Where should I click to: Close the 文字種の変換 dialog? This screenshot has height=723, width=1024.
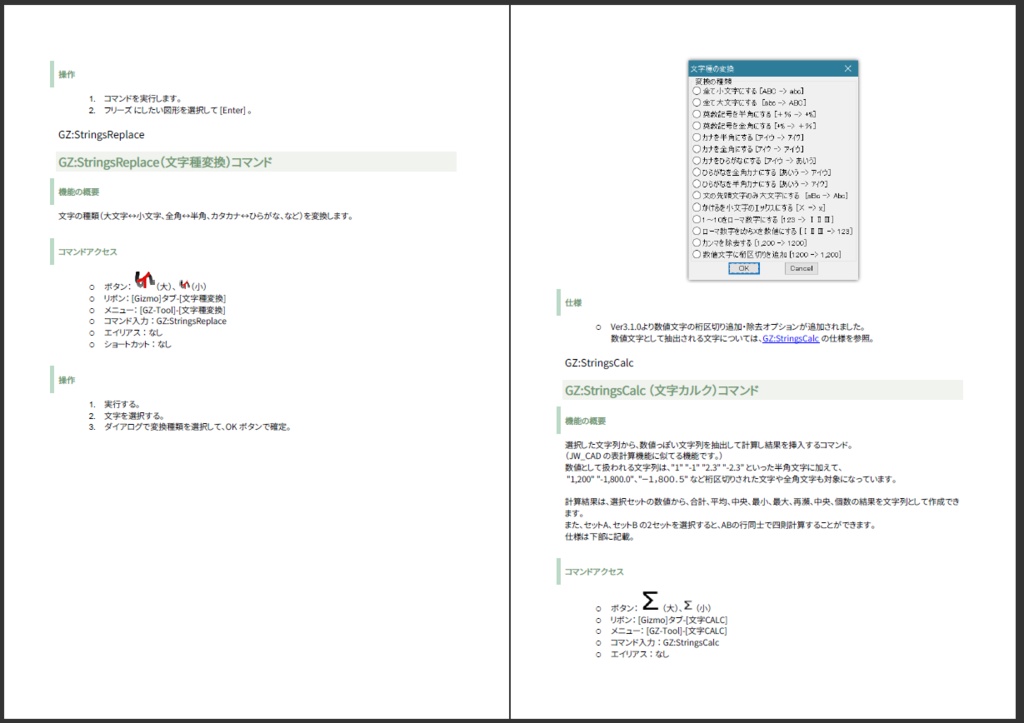click(x=847, y=67)
